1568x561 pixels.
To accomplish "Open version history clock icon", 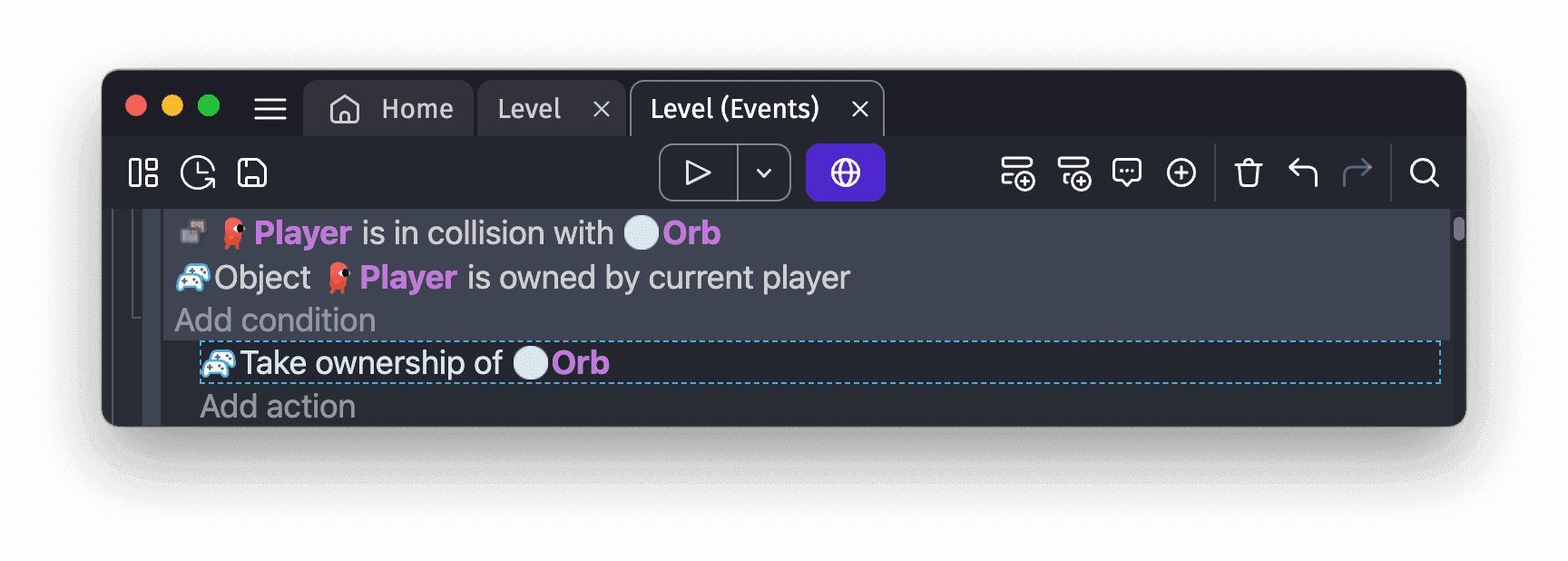I will 198,172.
